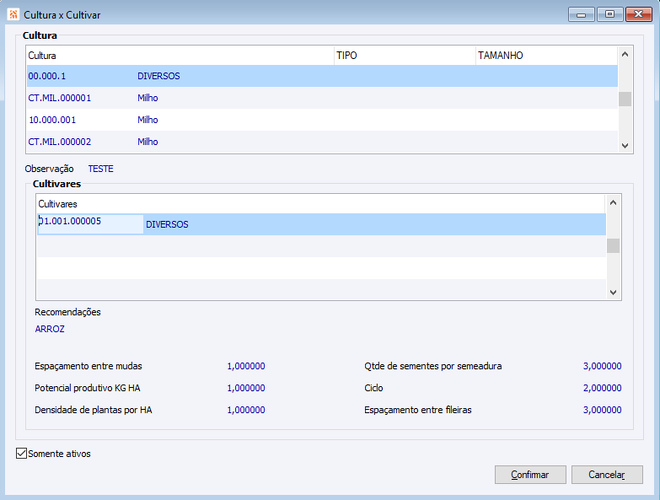660x500 pixels.
Task: Select the 10.000.001 culture row
Action: pos(322,120)
